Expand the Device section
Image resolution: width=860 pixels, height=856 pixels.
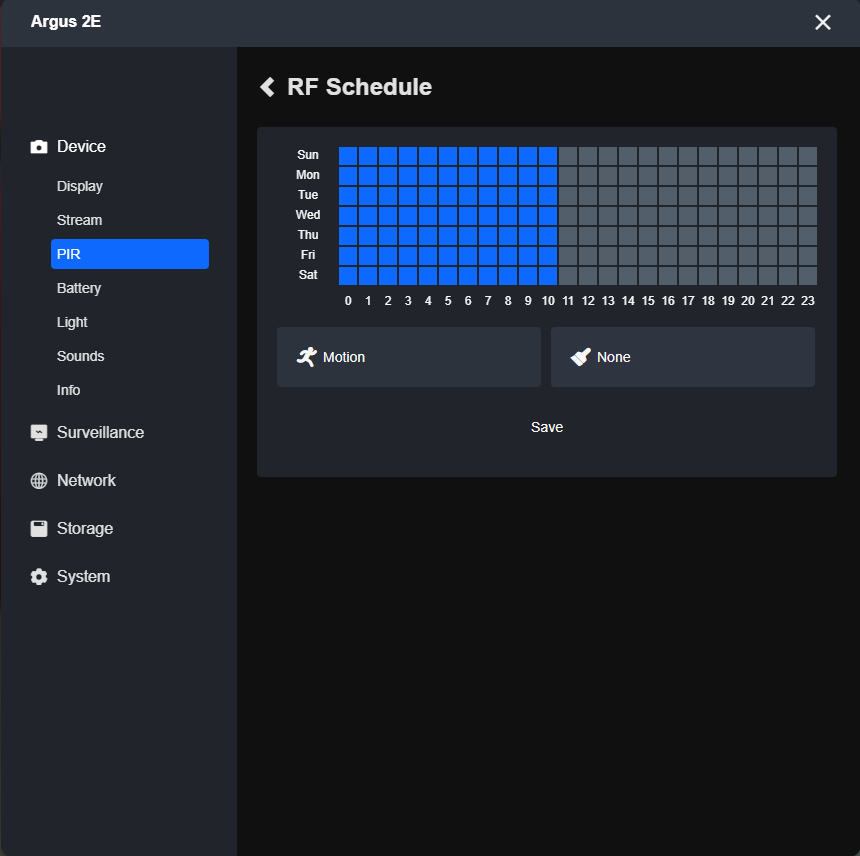point(81,146)
